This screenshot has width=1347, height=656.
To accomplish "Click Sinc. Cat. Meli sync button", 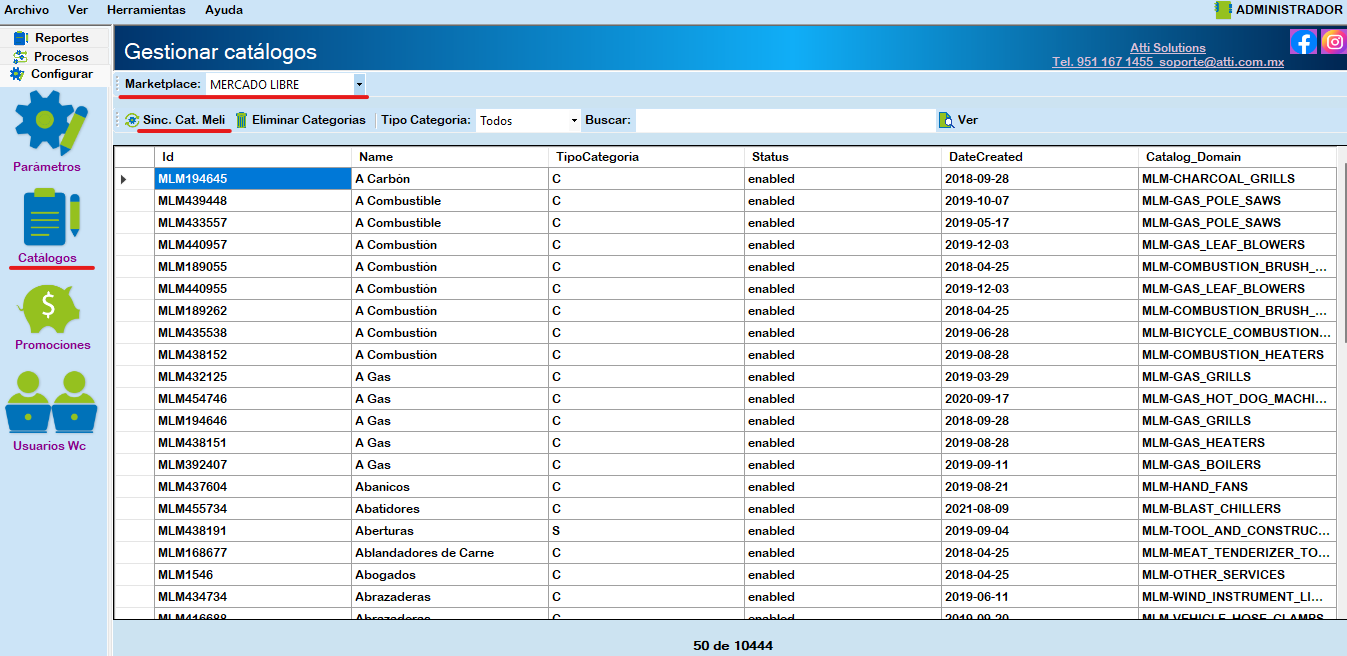I will [175, 120].
